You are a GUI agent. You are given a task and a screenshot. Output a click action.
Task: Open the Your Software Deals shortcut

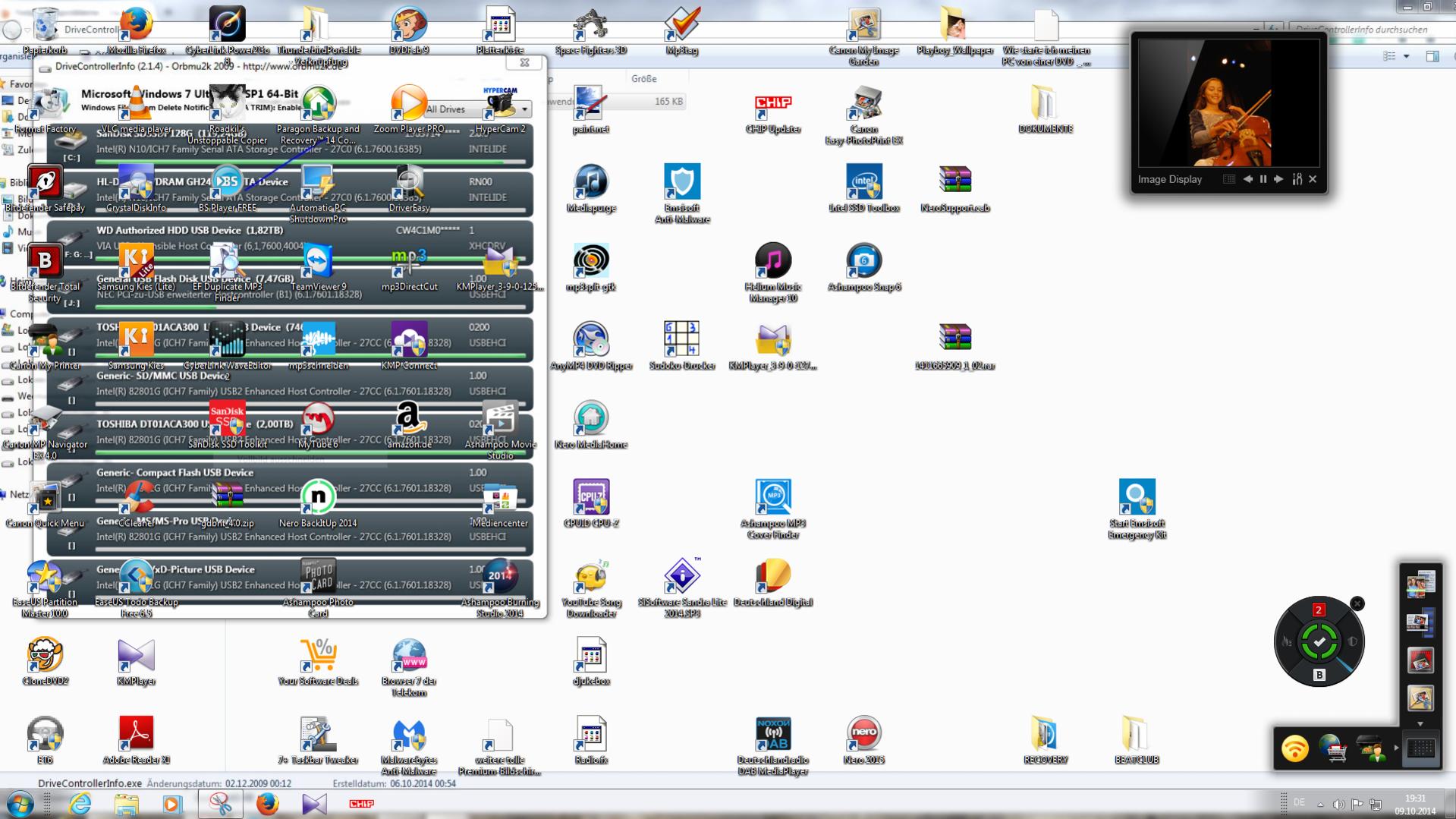click(x=318, y=661)
